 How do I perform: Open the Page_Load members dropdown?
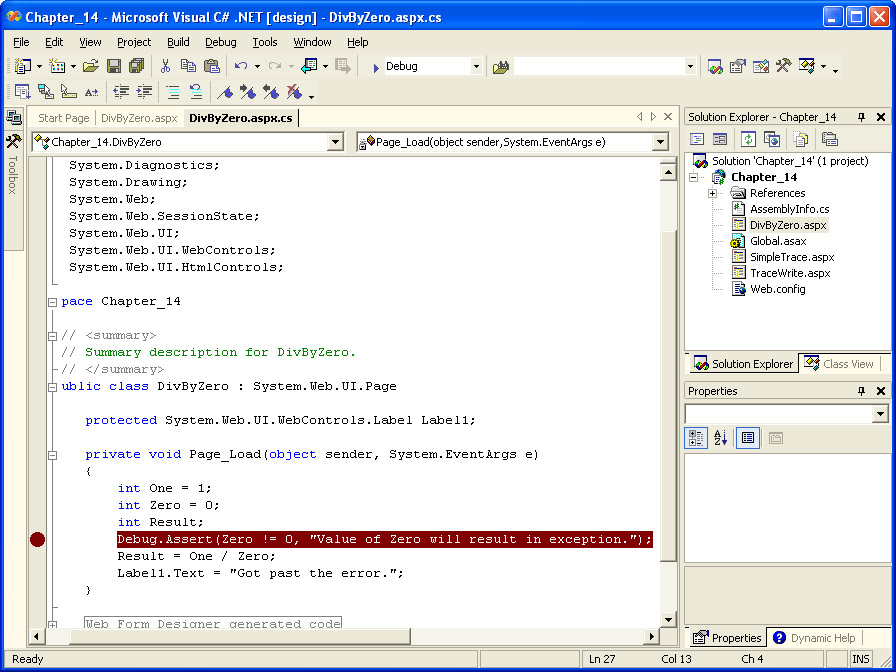(660, 143)
